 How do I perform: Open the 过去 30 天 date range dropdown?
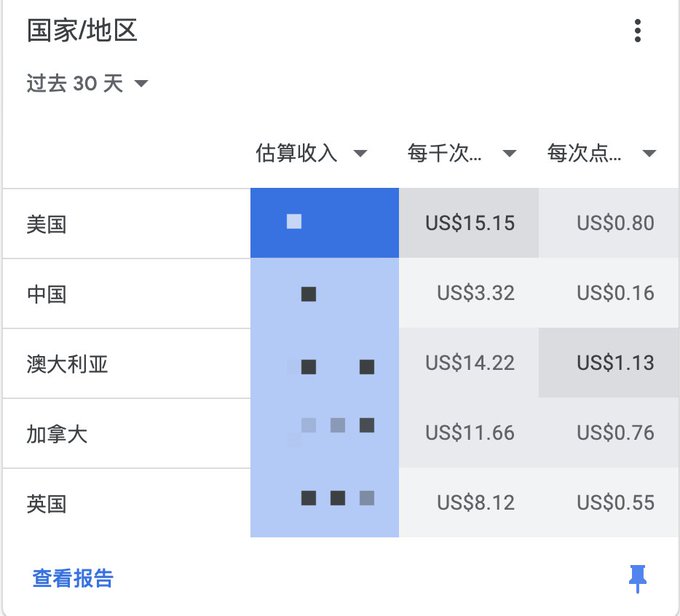pos(87,83)
